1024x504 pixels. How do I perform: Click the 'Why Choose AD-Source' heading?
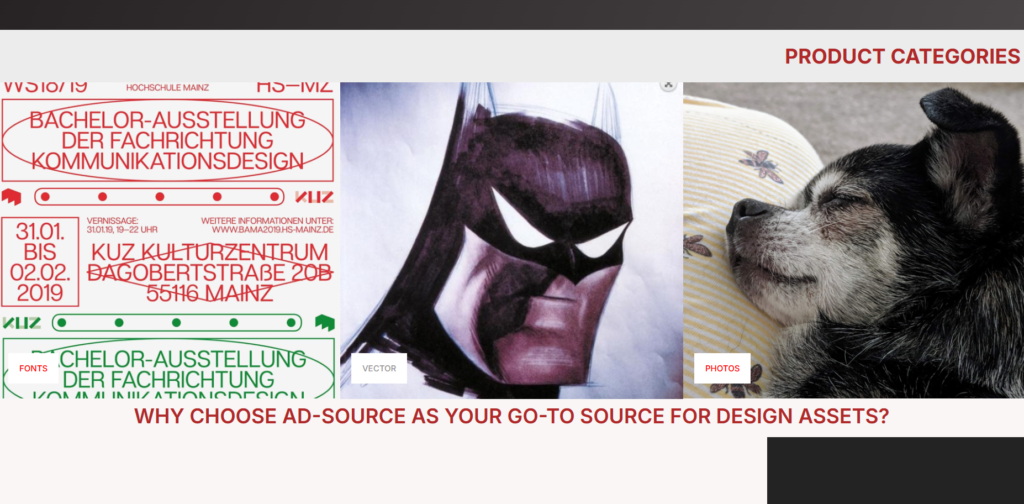(x=511, y=417)
